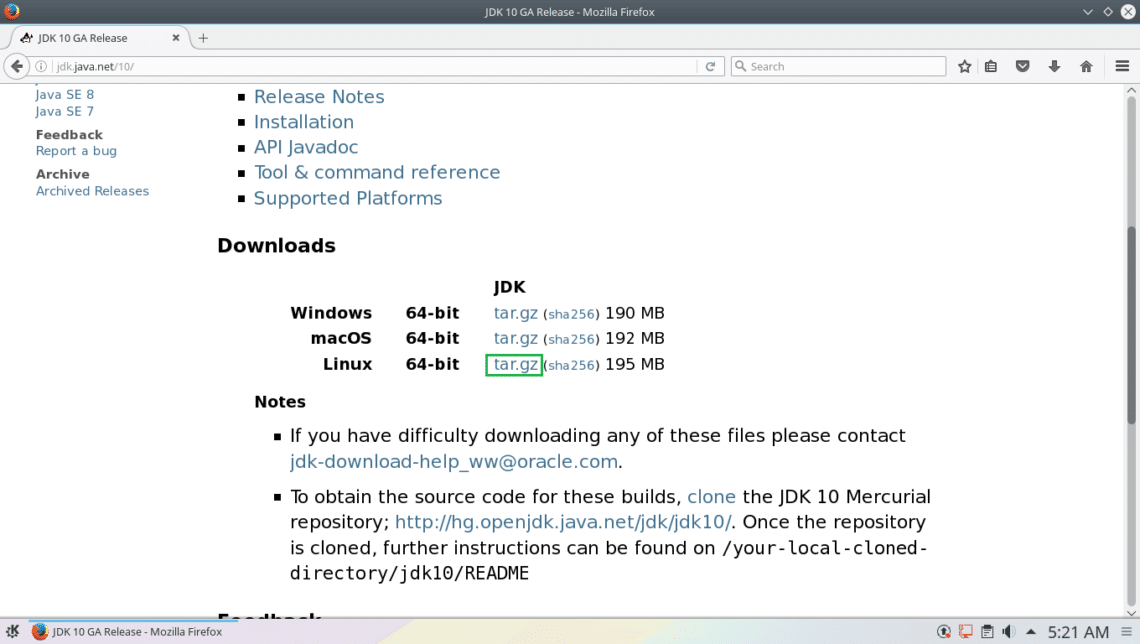Reload the page with the refresh icon

(710, 66)
